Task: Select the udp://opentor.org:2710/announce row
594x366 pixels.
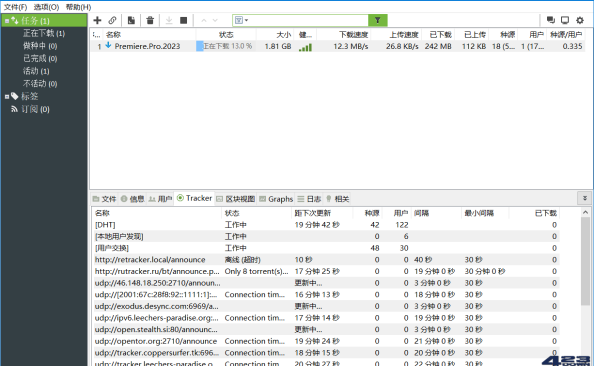Action: coord(326,341)
